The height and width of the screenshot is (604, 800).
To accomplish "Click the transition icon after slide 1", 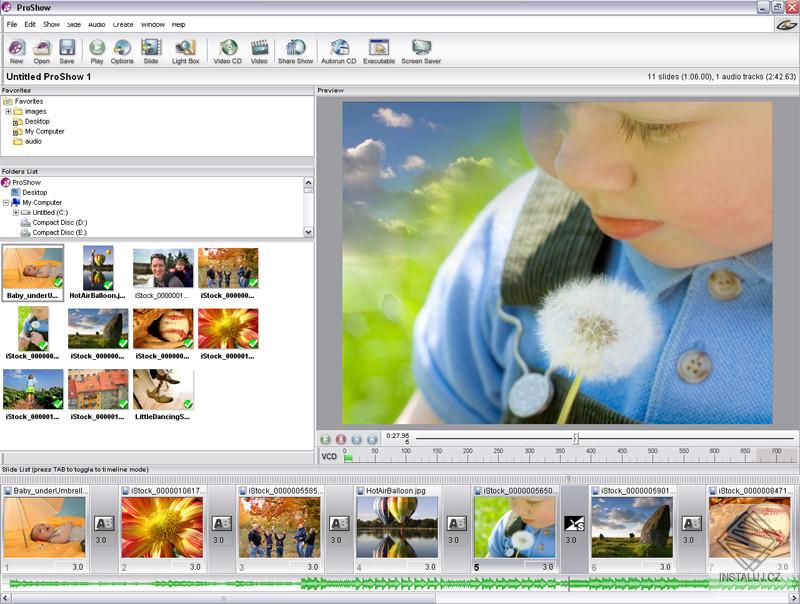I will pos(104,523).
